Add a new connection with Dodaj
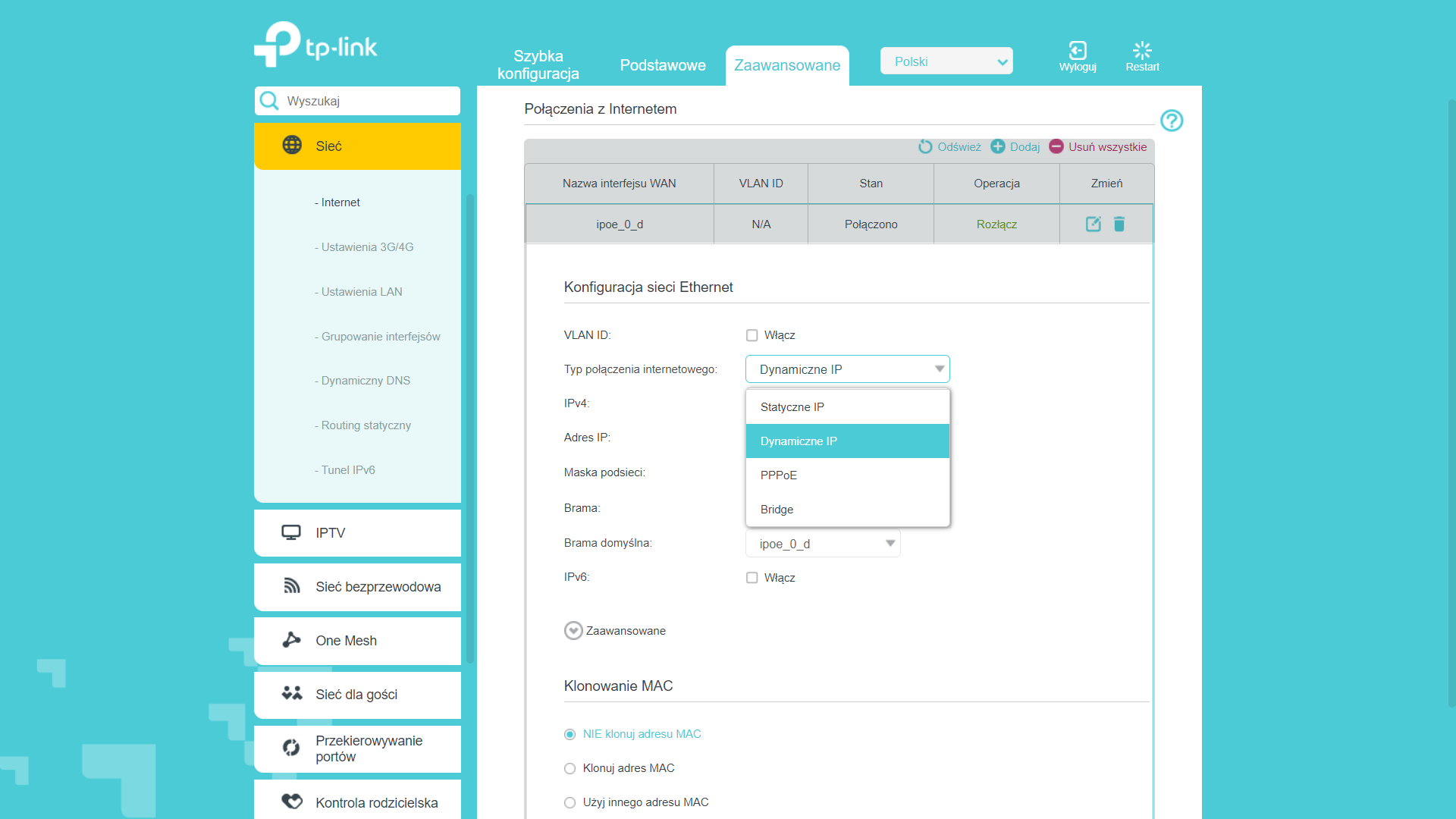 [x=1015, y=146]
